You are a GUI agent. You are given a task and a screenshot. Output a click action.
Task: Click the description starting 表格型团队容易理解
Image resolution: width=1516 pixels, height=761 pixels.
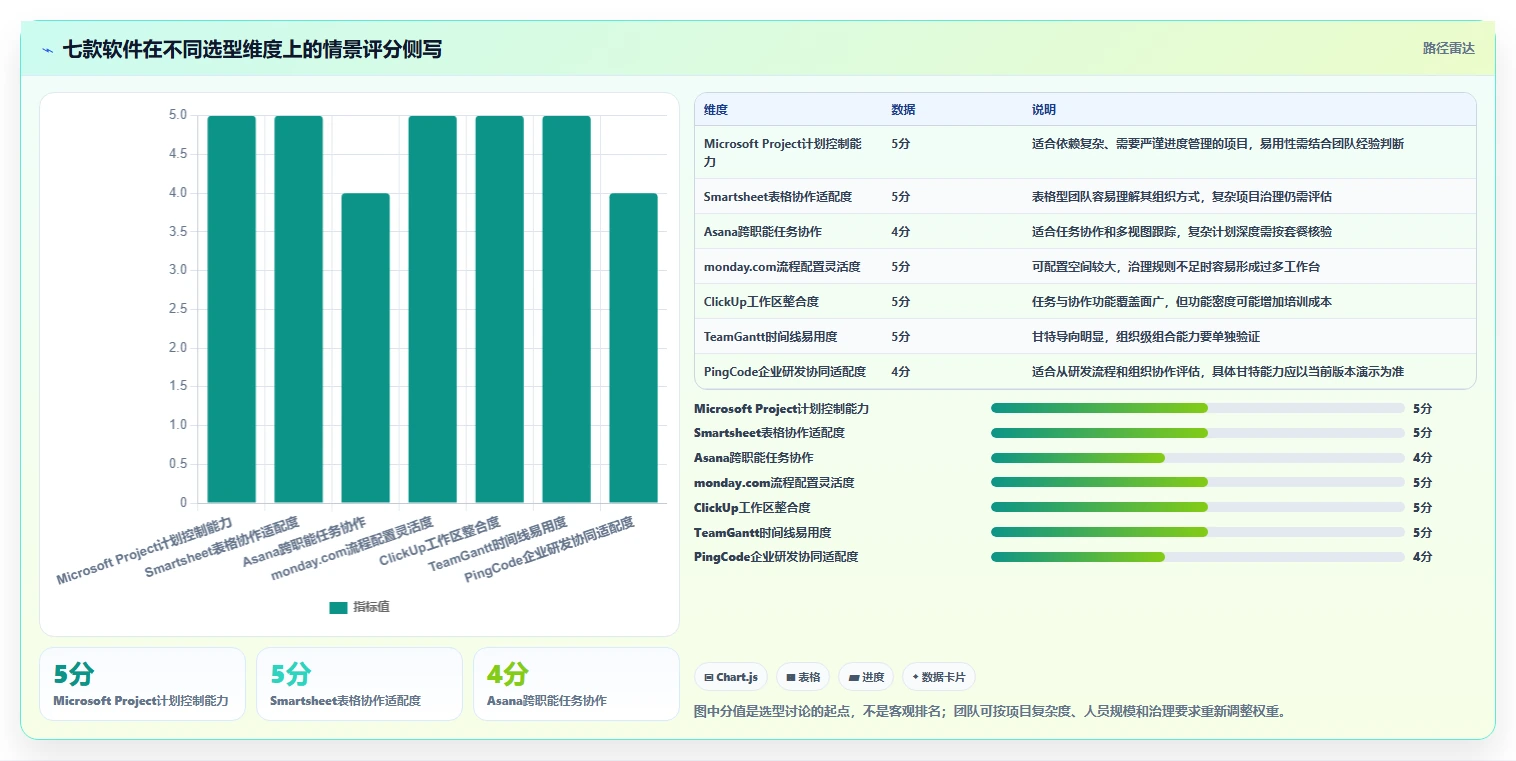(1182, 197)
